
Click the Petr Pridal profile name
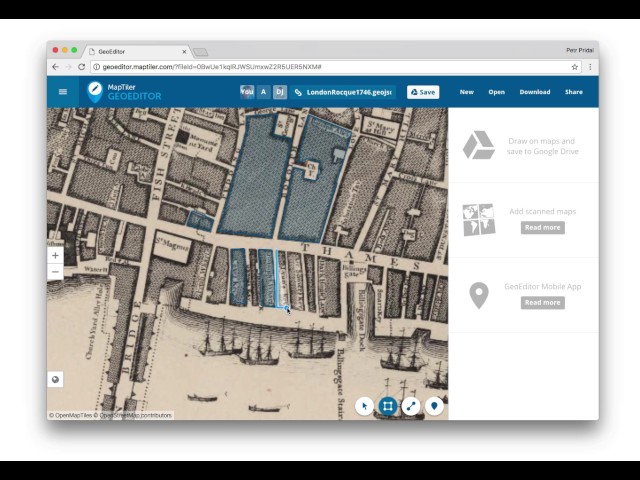580,50
